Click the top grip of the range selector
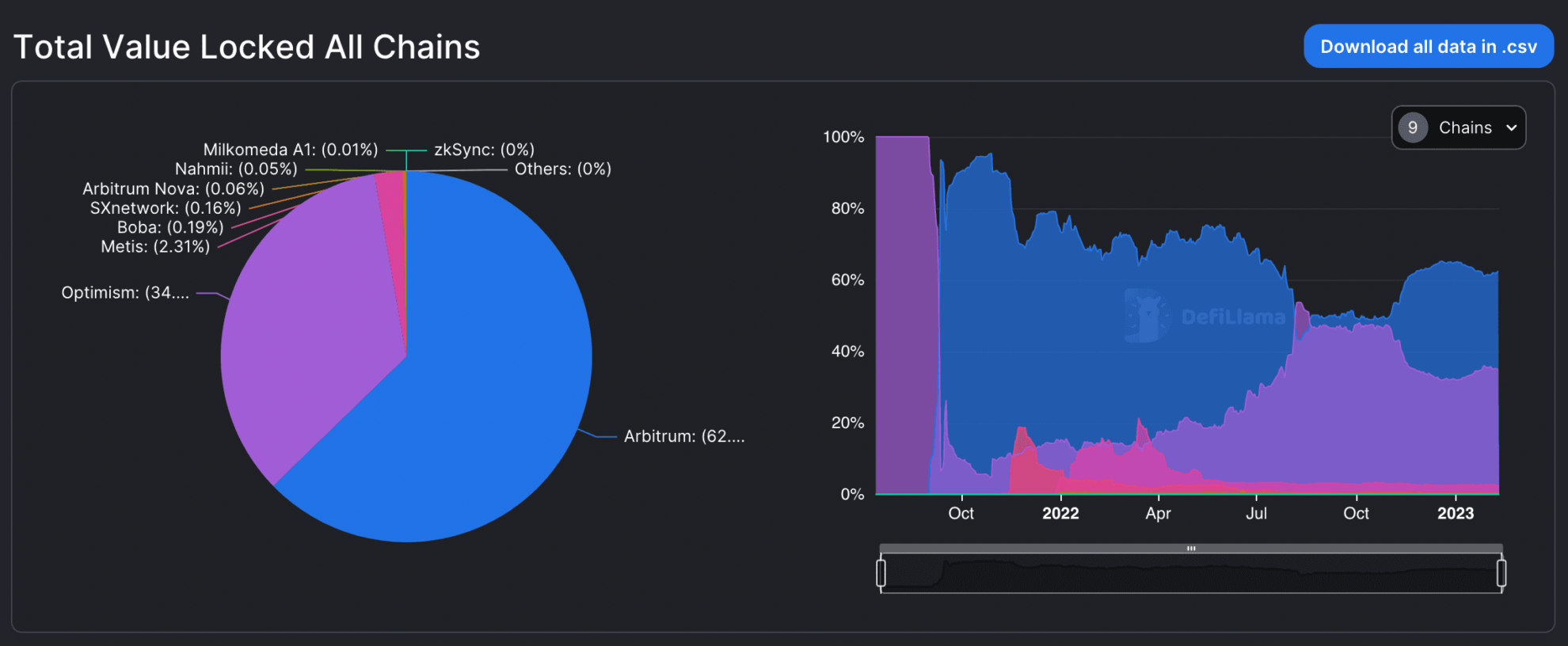 1190,548
